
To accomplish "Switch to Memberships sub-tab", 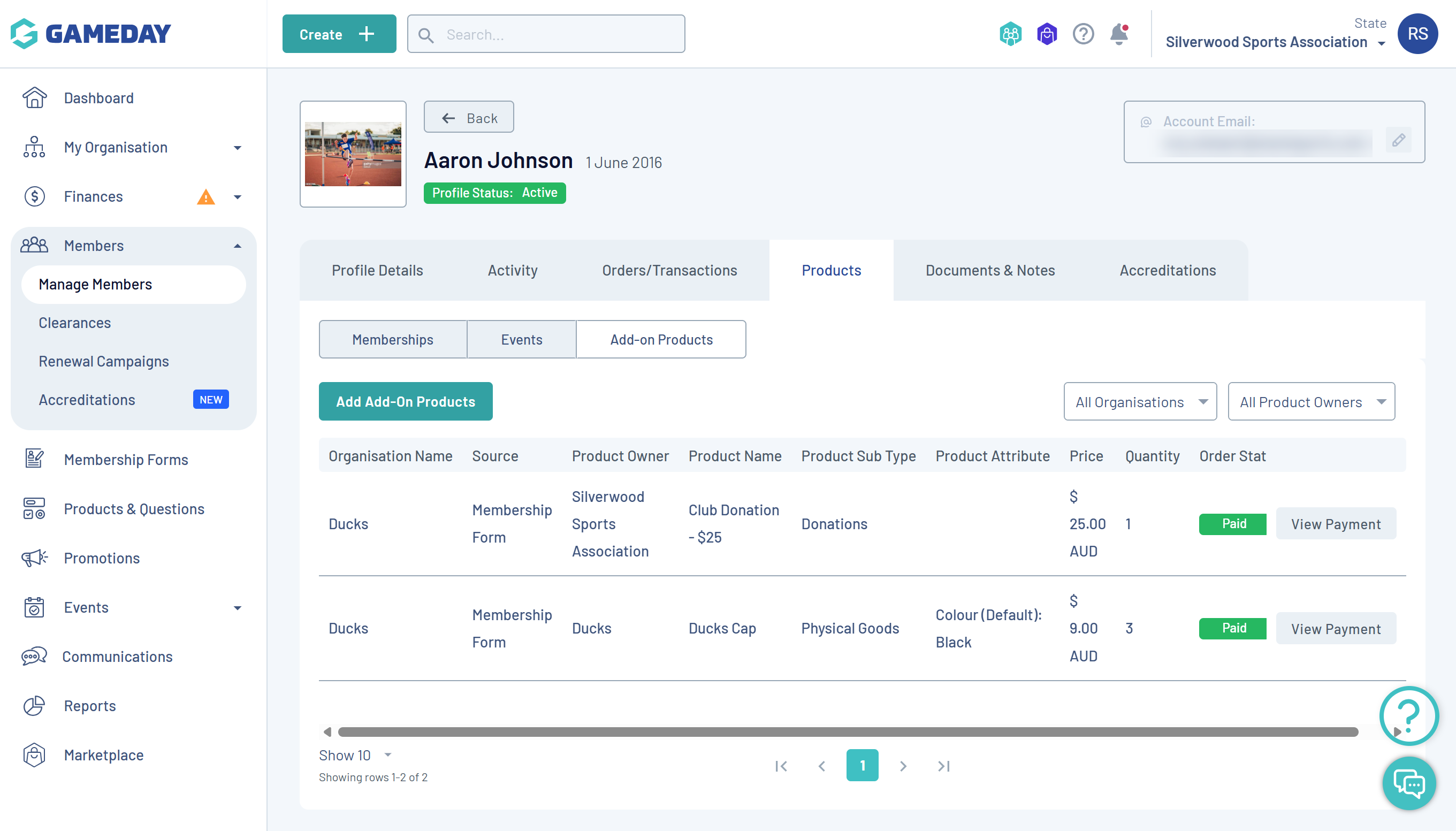I will [393, 340].
